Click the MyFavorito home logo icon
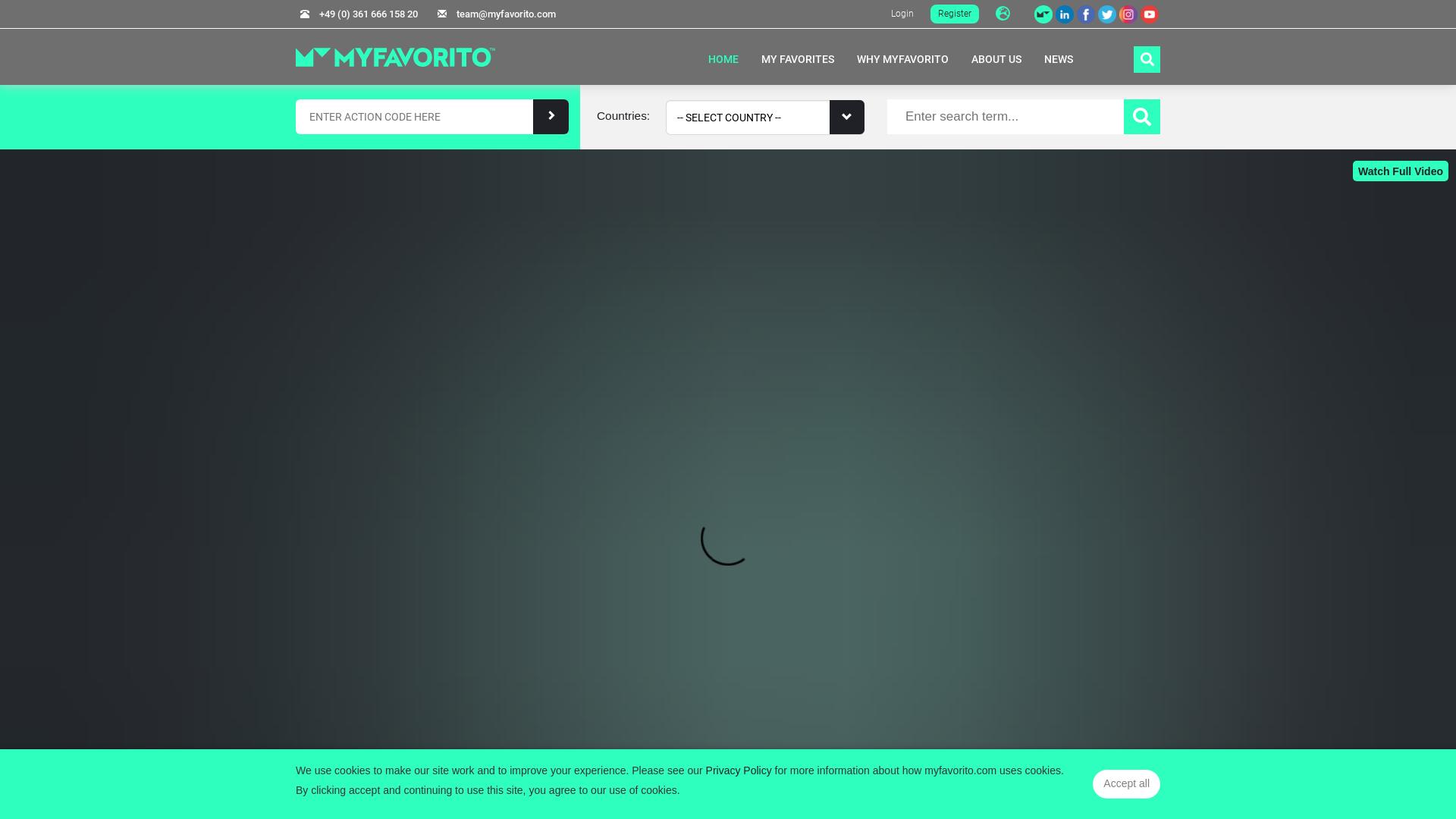The image size is (1456, 819). click(395, 57)
